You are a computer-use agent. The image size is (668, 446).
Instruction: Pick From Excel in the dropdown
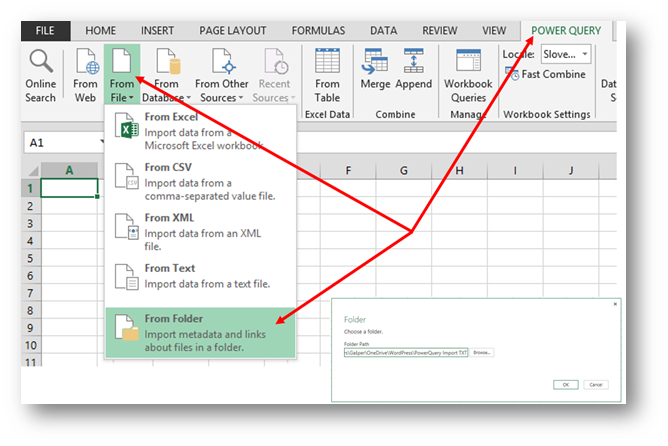tap(200, 131)
